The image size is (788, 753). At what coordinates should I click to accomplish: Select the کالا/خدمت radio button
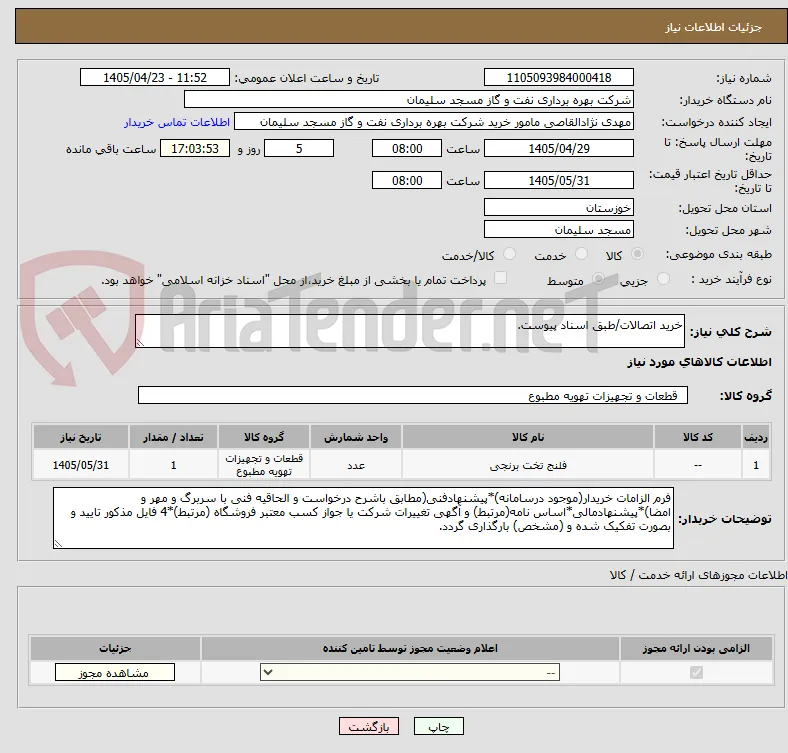(x=510, y=254)
